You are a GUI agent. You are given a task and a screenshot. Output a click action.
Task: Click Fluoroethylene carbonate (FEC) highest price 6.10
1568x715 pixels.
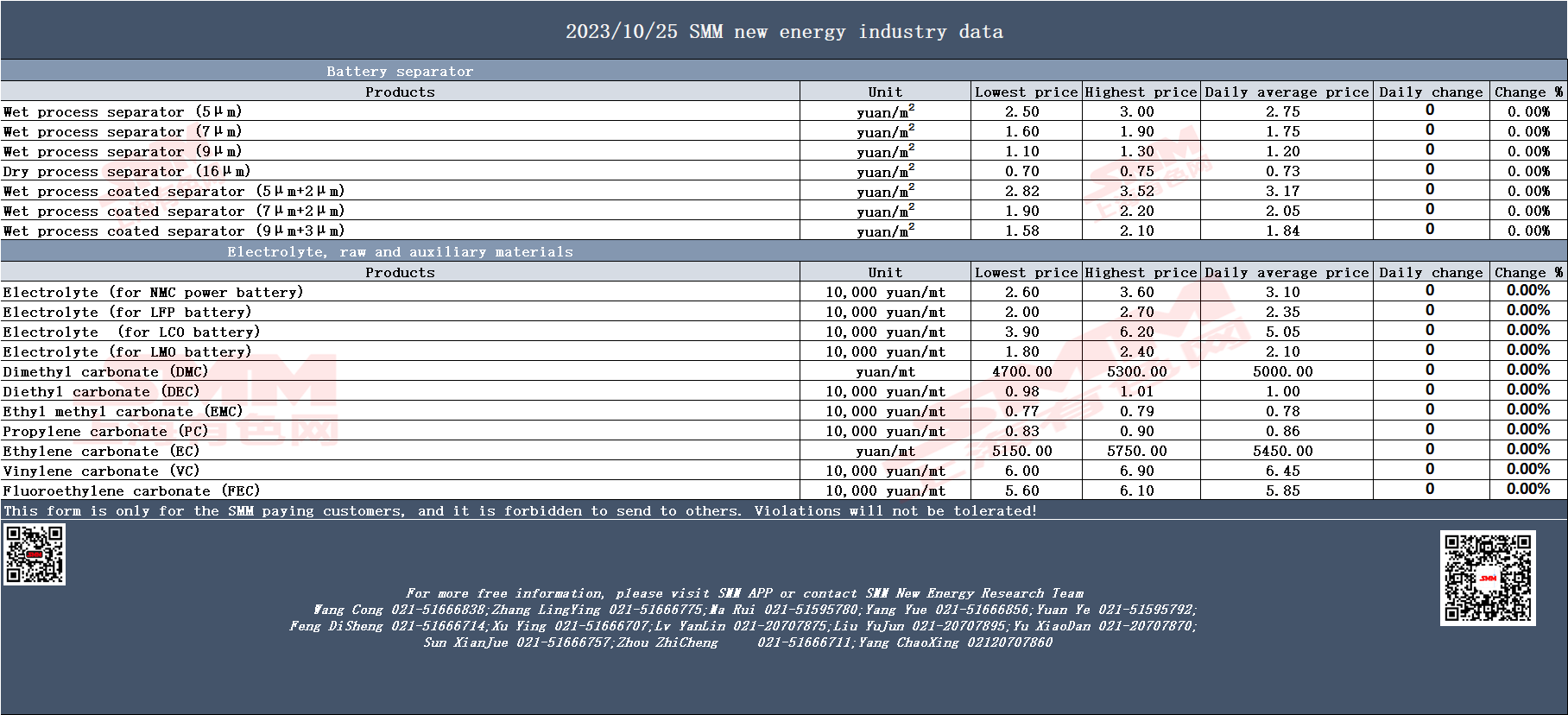pos(1137,490)
